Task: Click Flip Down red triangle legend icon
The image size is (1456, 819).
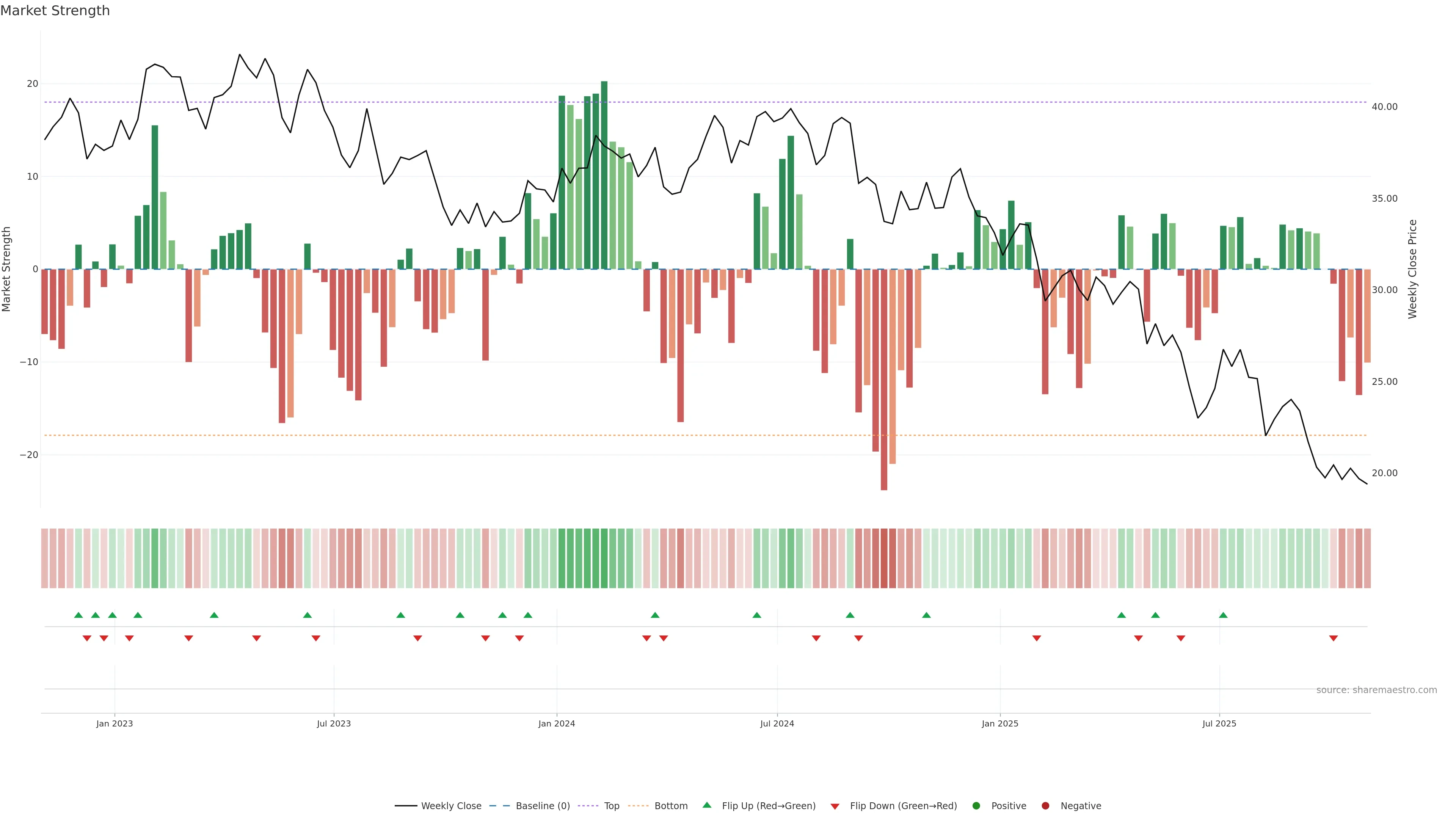Action: [835, 806]
